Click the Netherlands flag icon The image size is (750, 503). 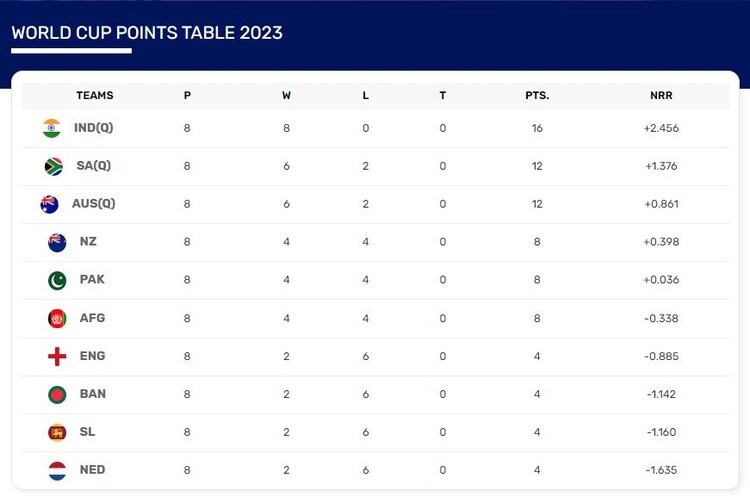[57, 470]
